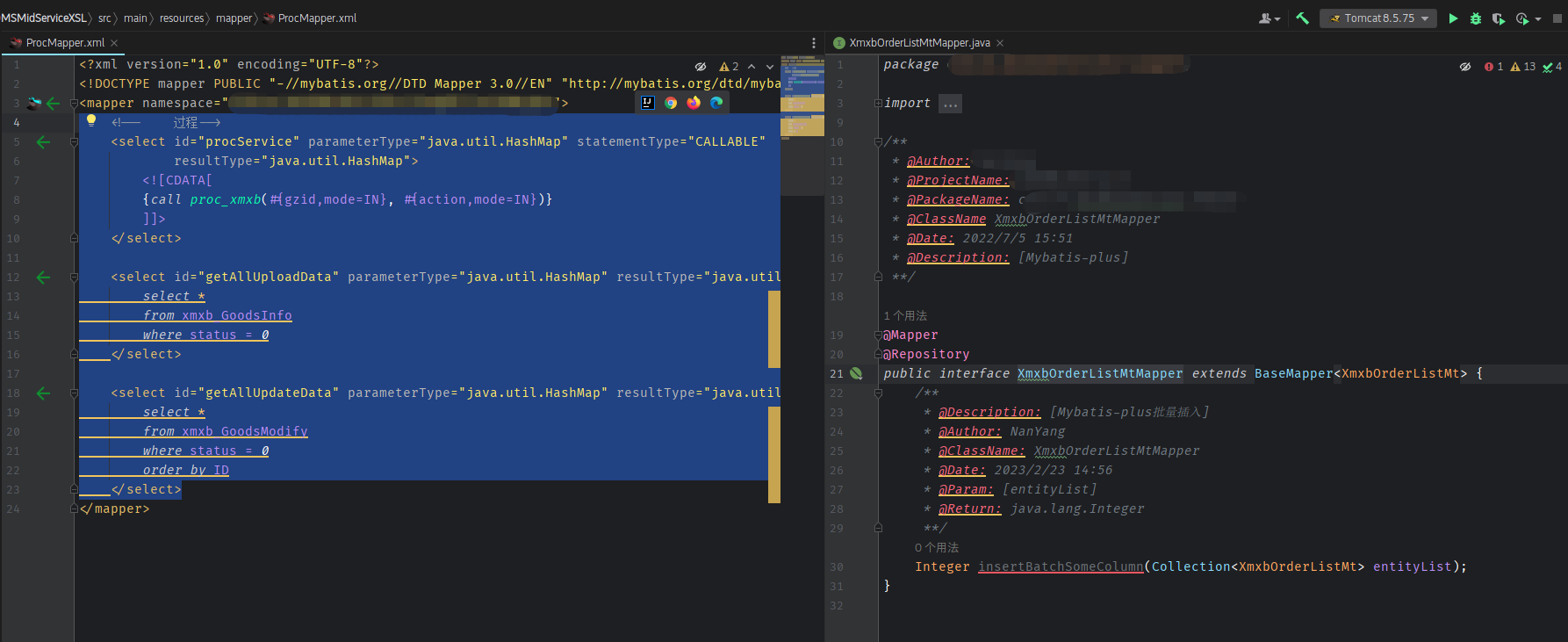
Task: Click the insertBatchSomeColumn method name
Action: tap(1061, 566)
